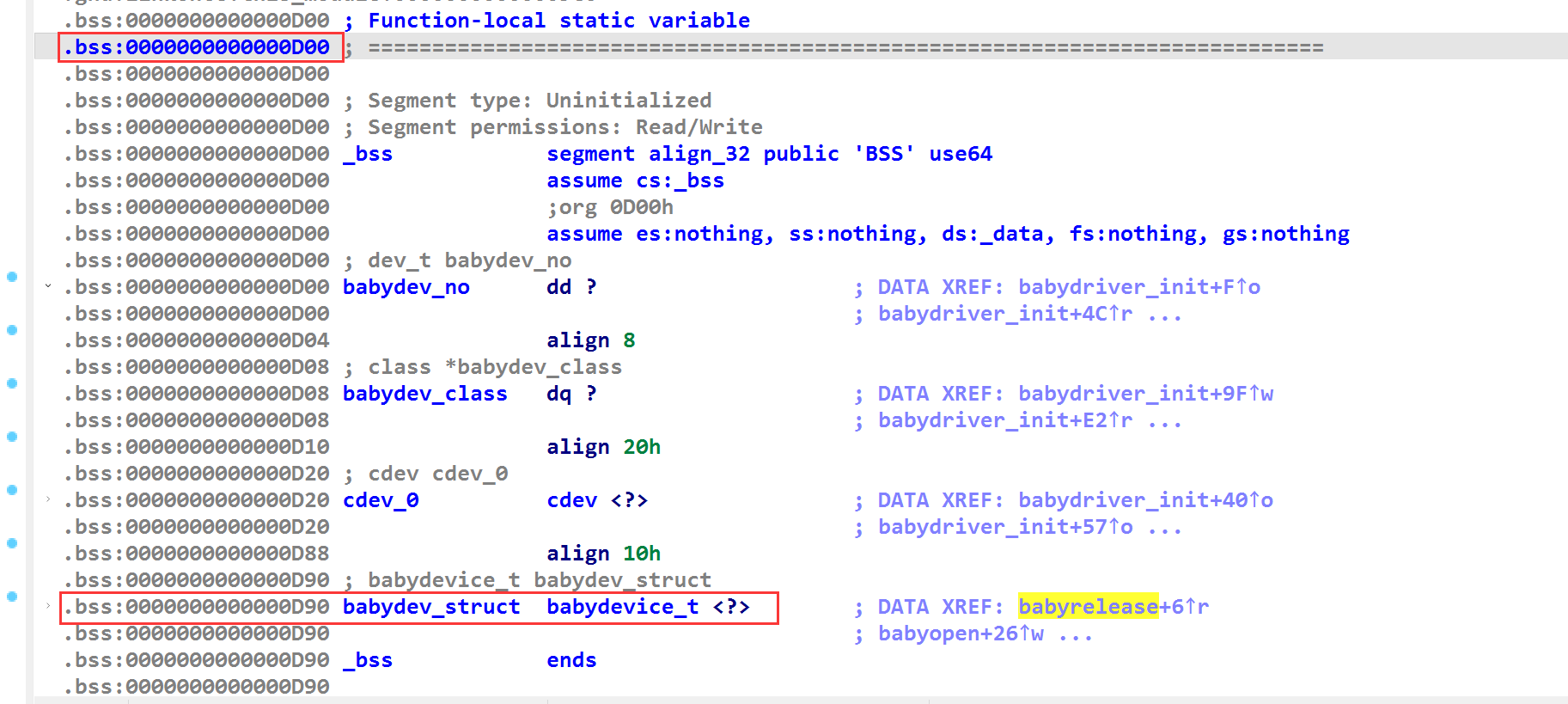
Task: Follow xref babydriver_init+E2↑r
Action: pos(1005,420)
